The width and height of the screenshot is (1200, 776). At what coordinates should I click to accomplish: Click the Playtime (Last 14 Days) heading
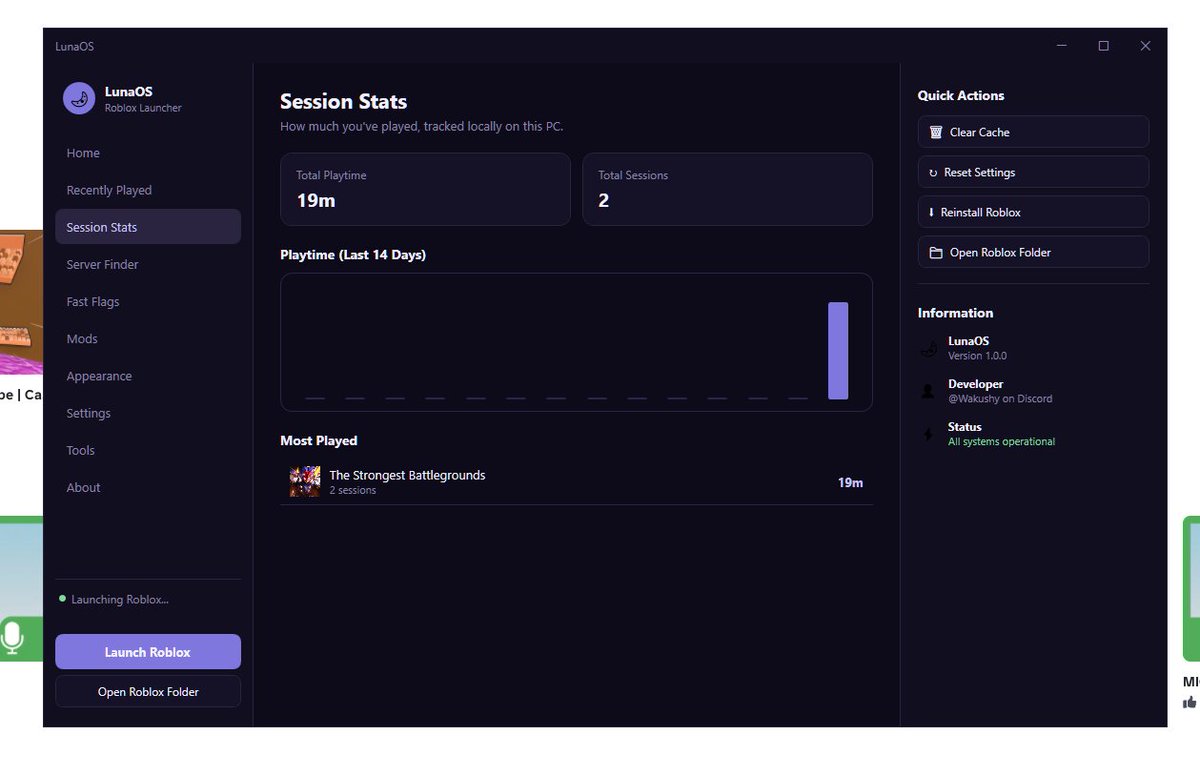tap(353, 255)
